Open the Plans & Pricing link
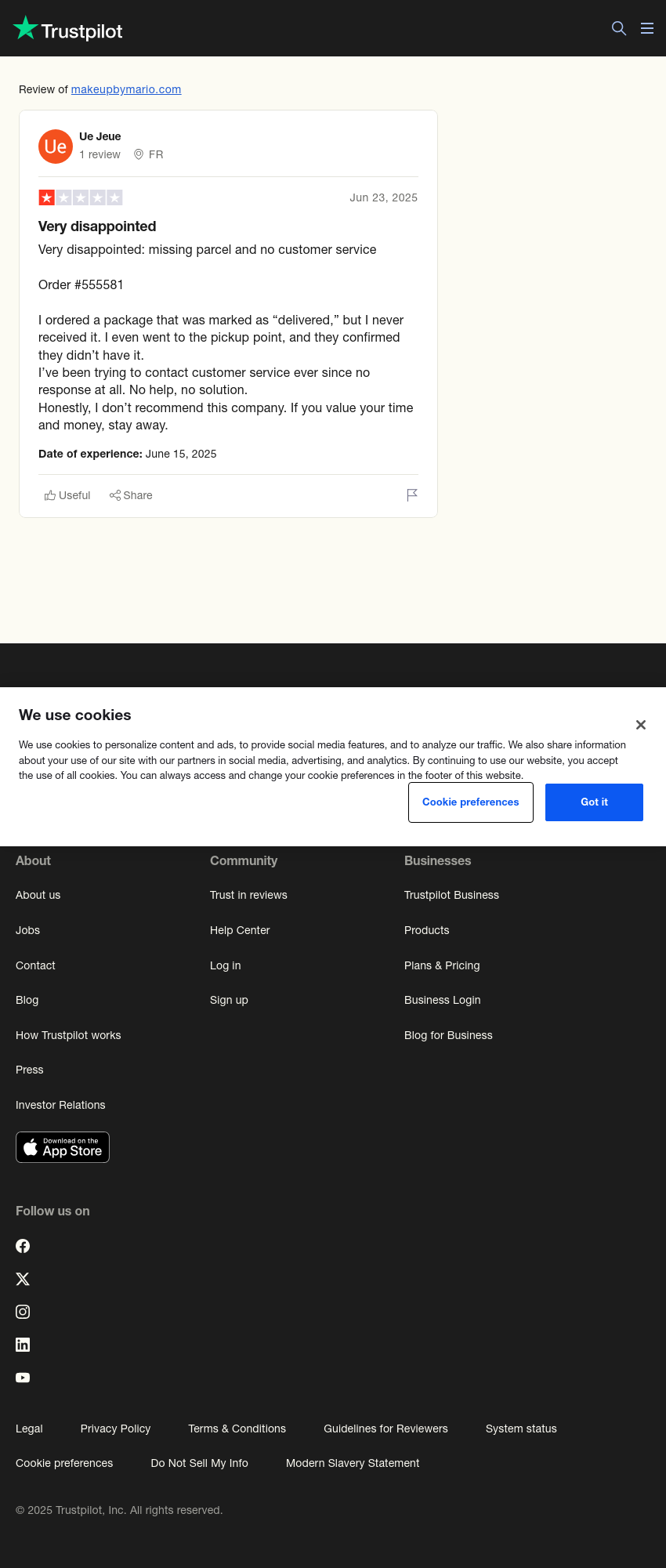 click(442, 965)
